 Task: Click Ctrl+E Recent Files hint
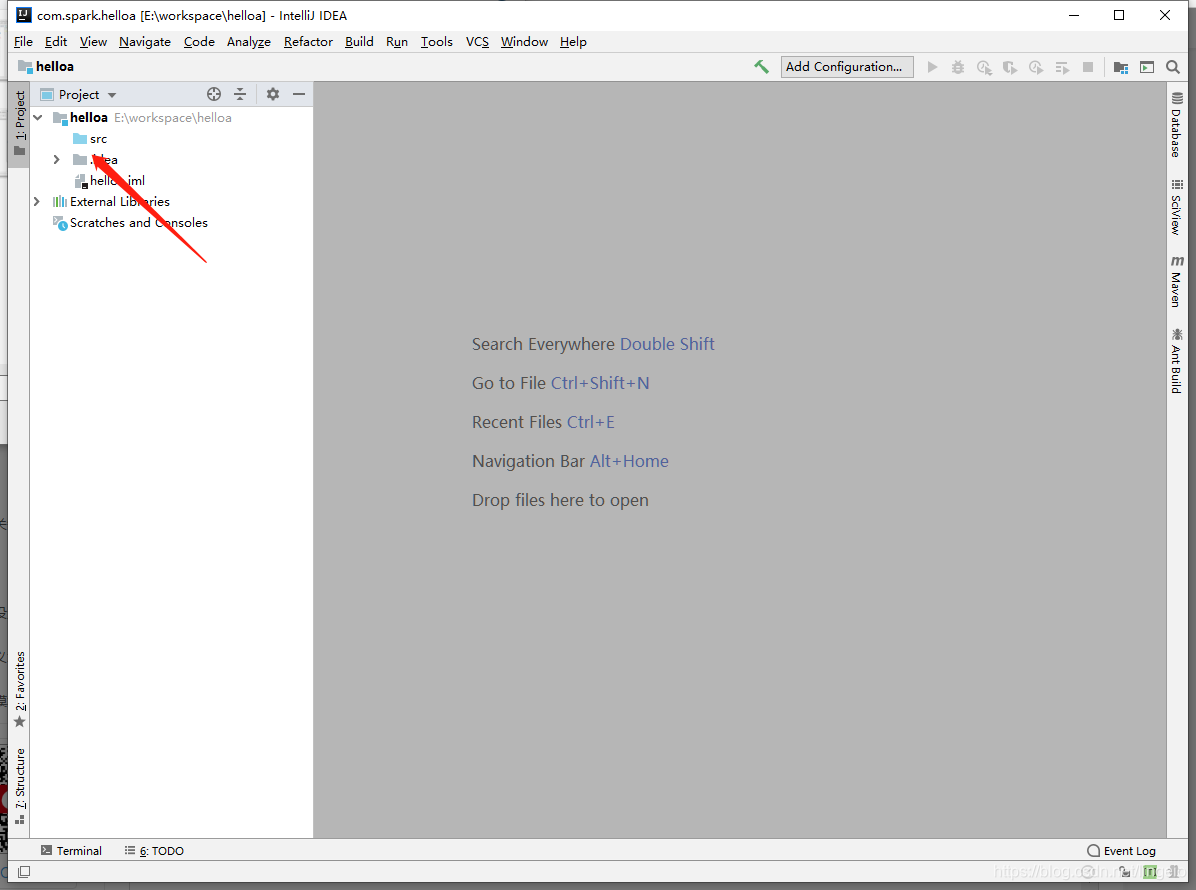[590, 422]
